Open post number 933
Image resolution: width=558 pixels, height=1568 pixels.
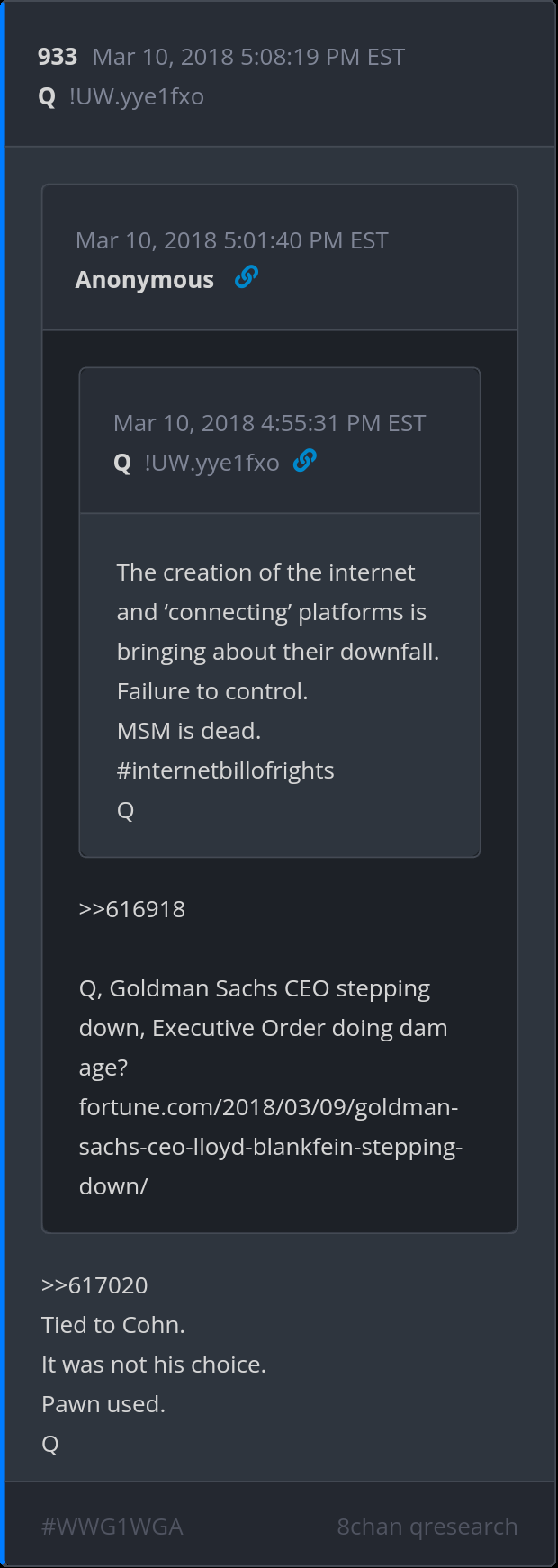click(x=58, y=57)
